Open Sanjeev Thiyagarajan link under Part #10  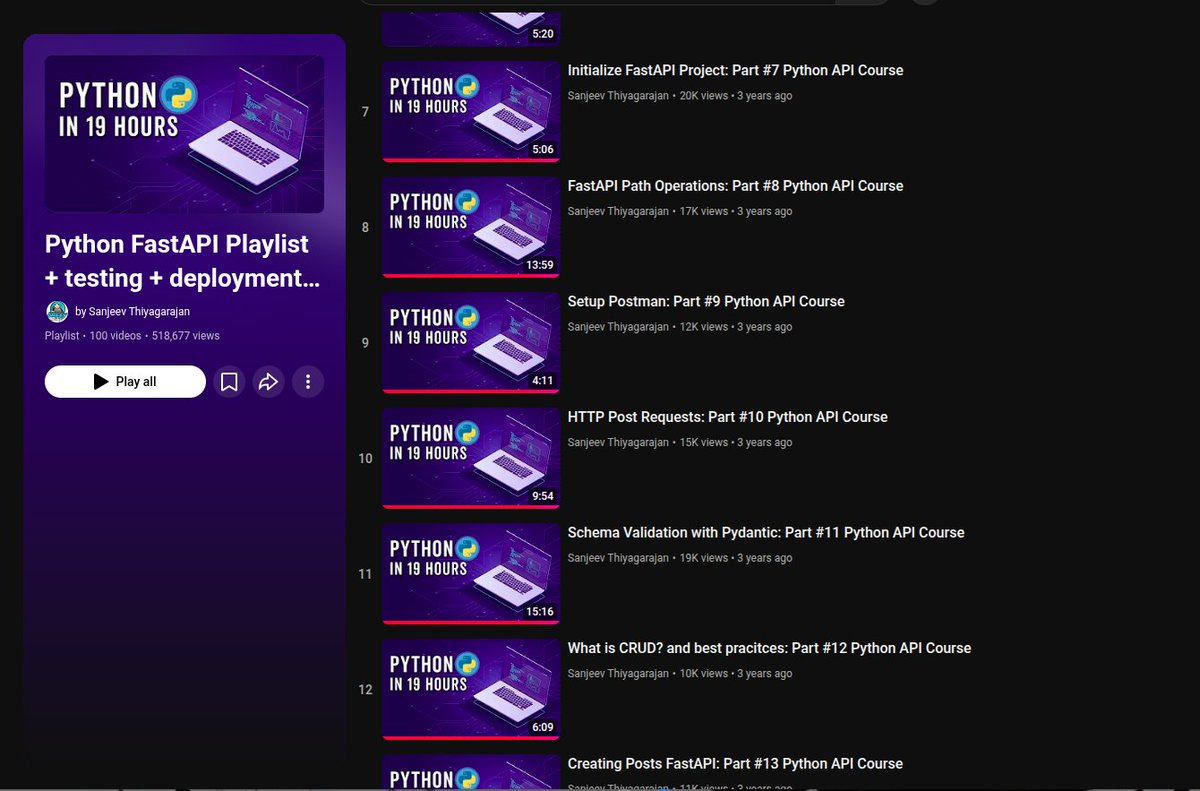[x=618, y=442]
